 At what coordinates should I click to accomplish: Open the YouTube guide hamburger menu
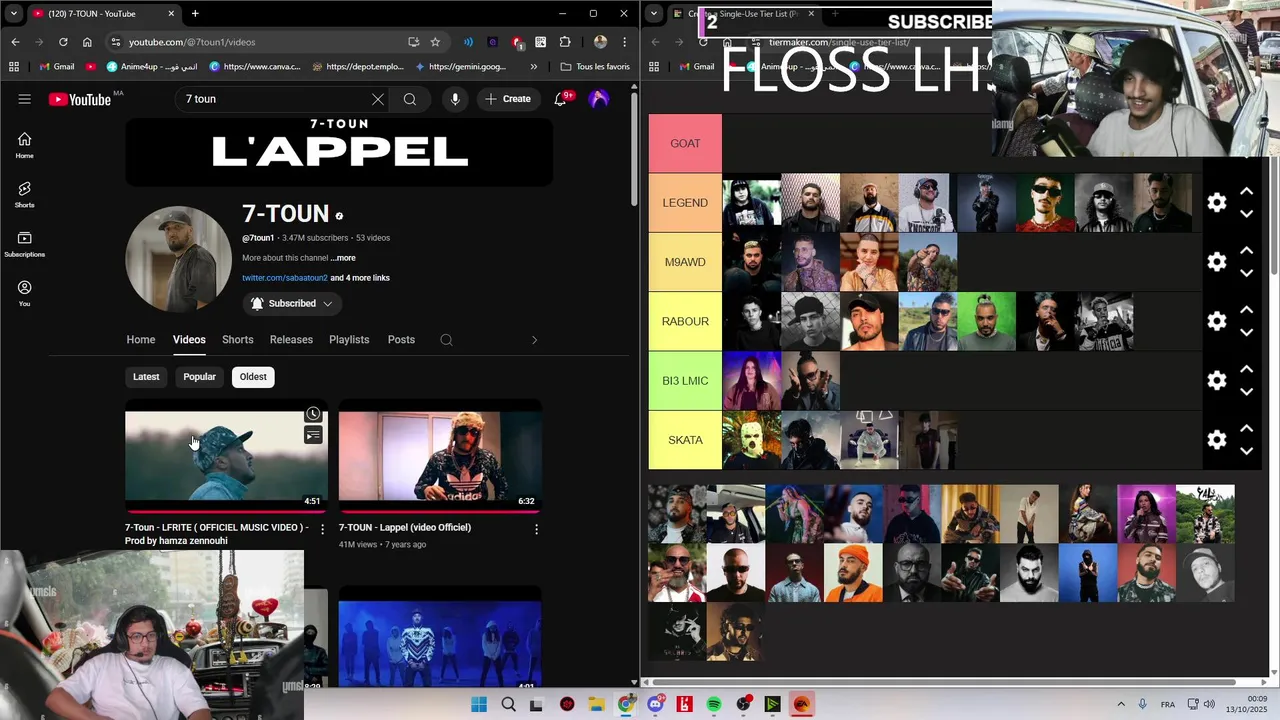pos(24,99)
